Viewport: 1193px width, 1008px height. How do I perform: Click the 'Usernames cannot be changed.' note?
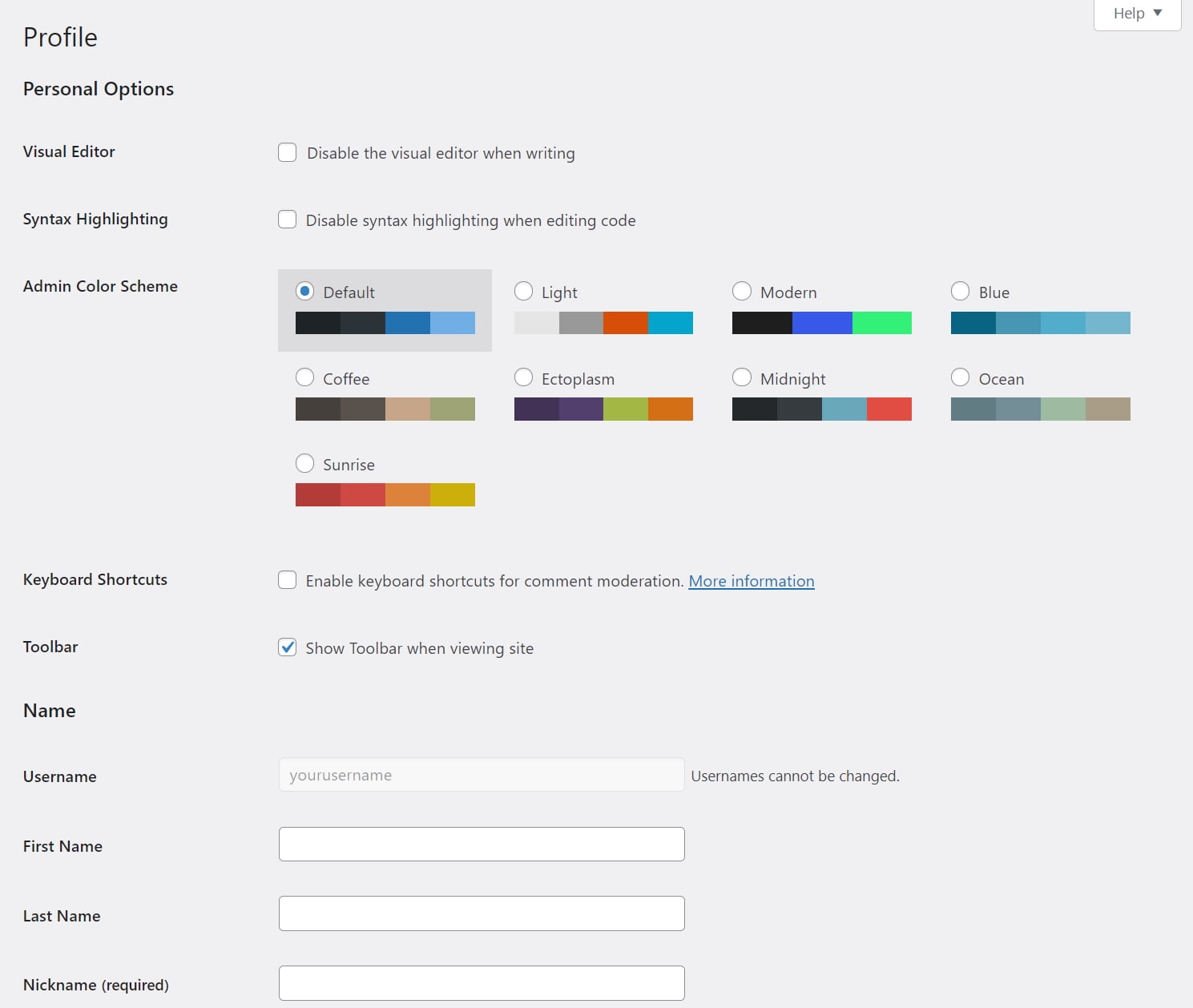pyautogui.click(x=795, y=776)
